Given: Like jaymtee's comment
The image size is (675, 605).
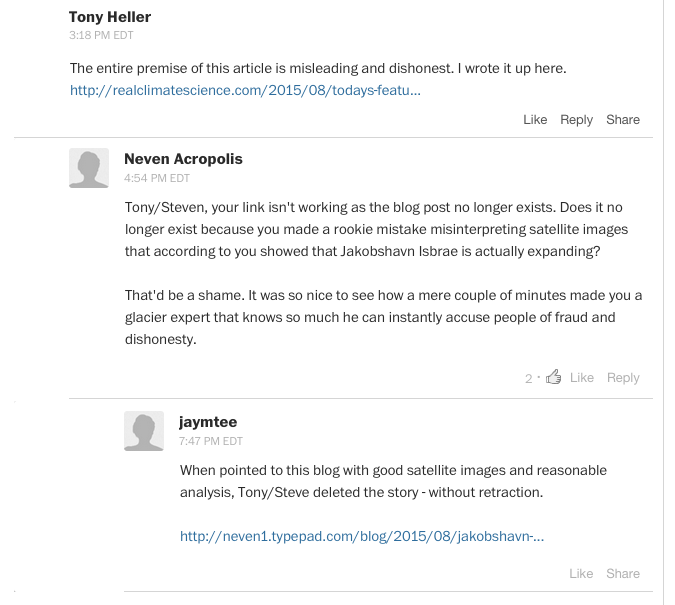Looking at the screenshot, I should click(581, 573).
